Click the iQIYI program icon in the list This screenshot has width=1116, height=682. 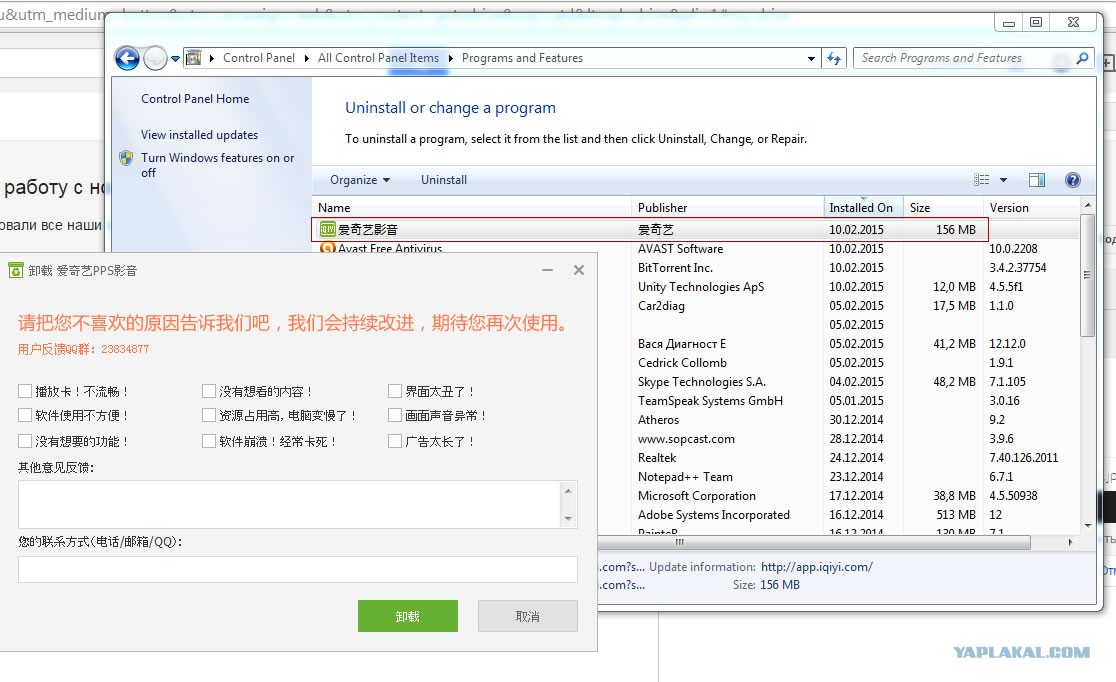pos(327,229)
